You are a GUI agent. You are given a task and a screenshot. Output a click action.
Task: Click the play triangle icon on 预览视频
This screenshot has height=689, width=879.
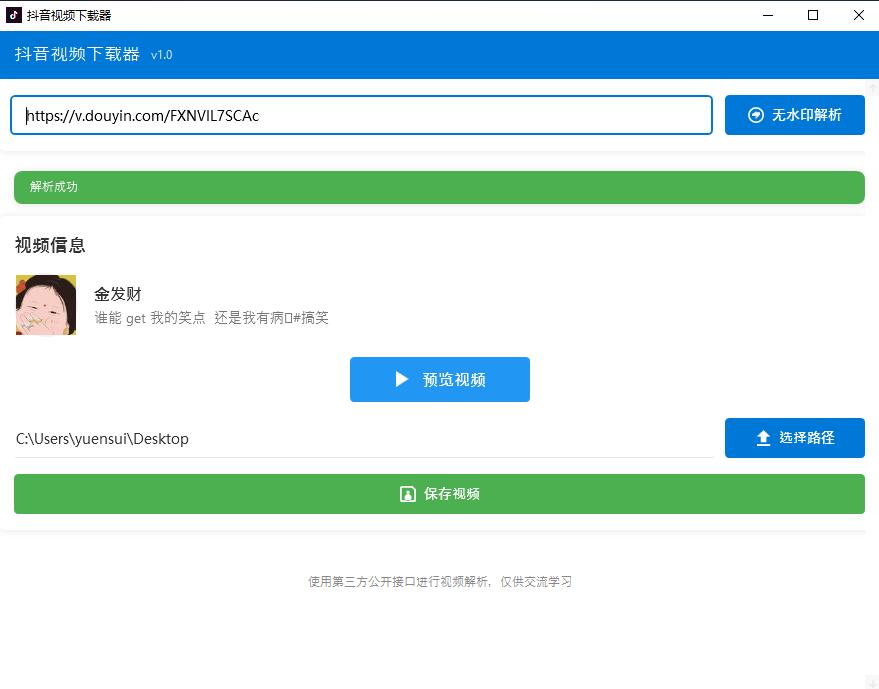click(x=402, y=379)
